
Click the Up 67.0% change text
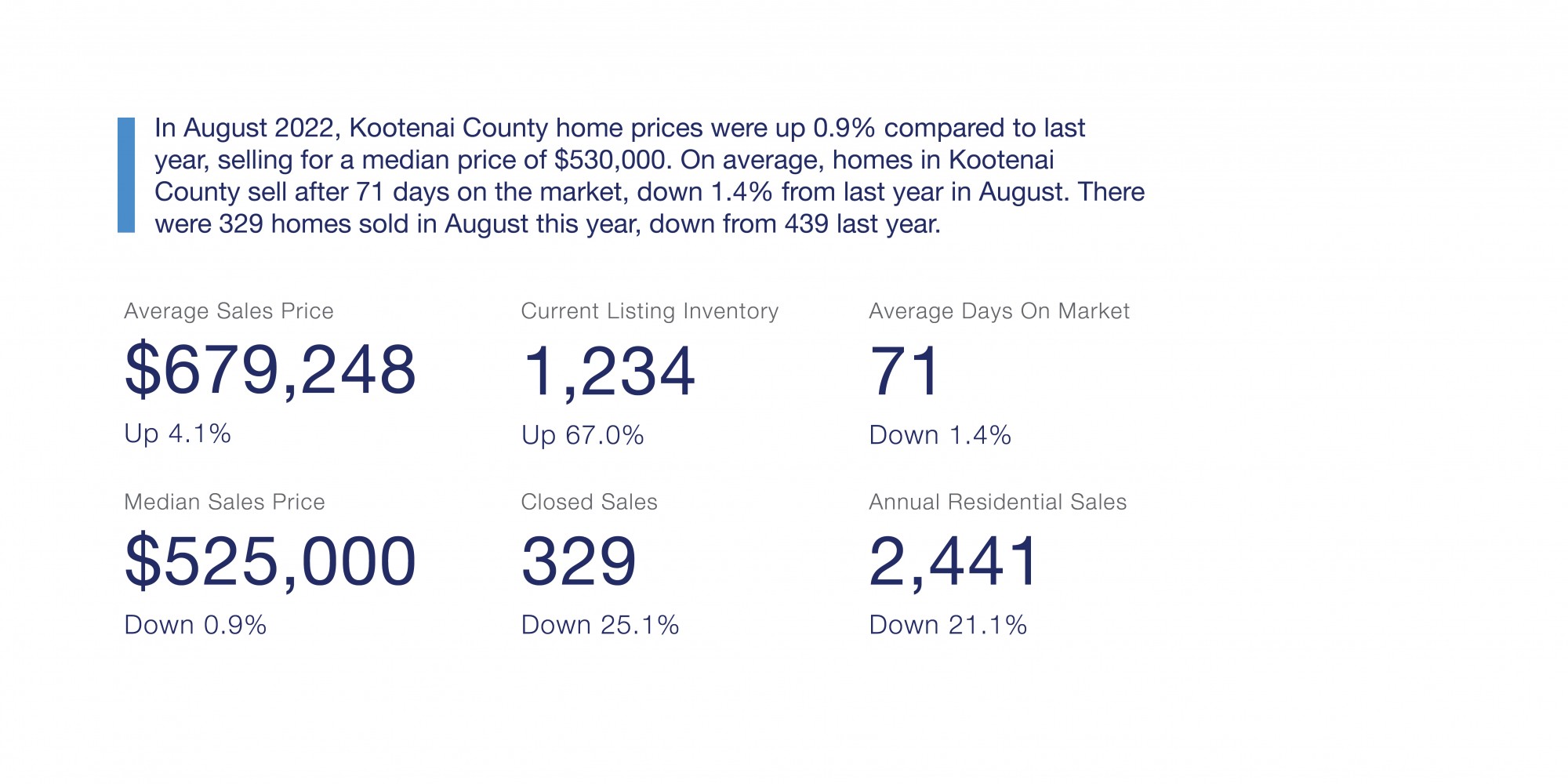583,435
